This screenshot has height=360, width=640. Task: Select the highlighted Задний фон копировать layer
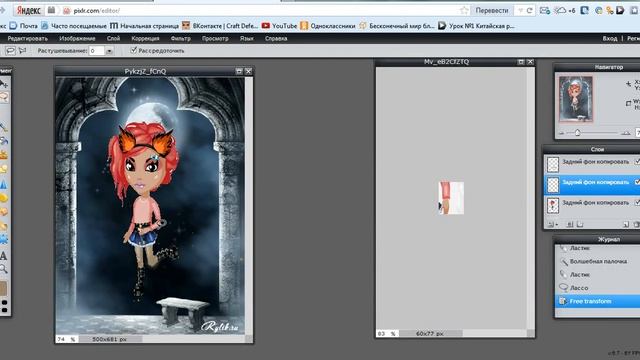[x=592, y=184]
